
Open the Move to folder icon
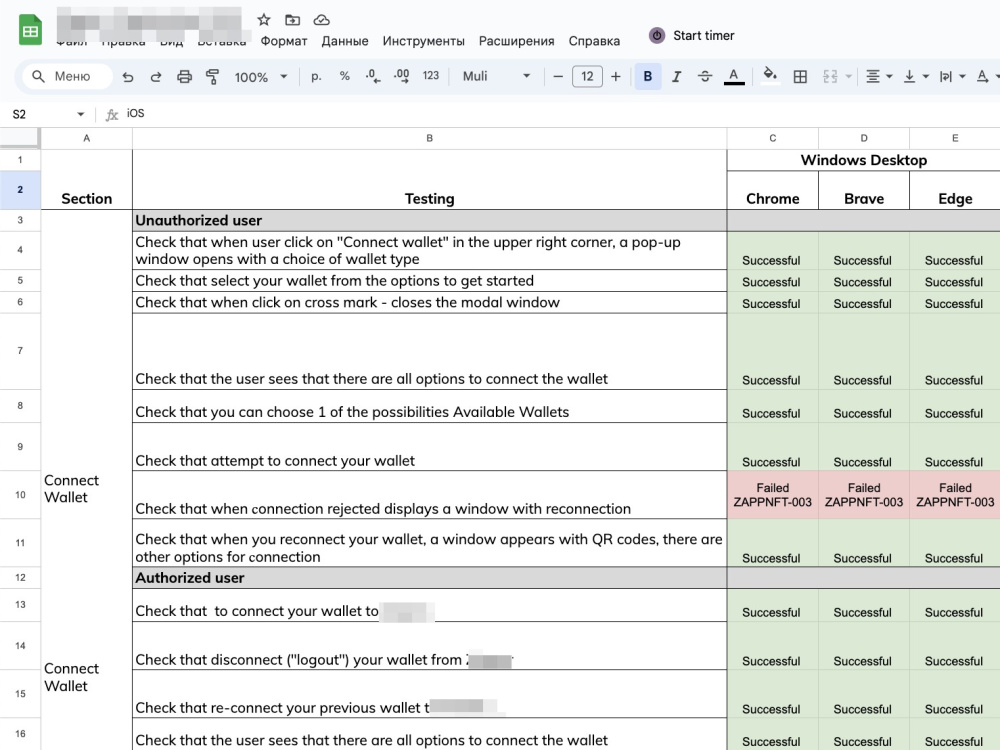tap(291, 19)
